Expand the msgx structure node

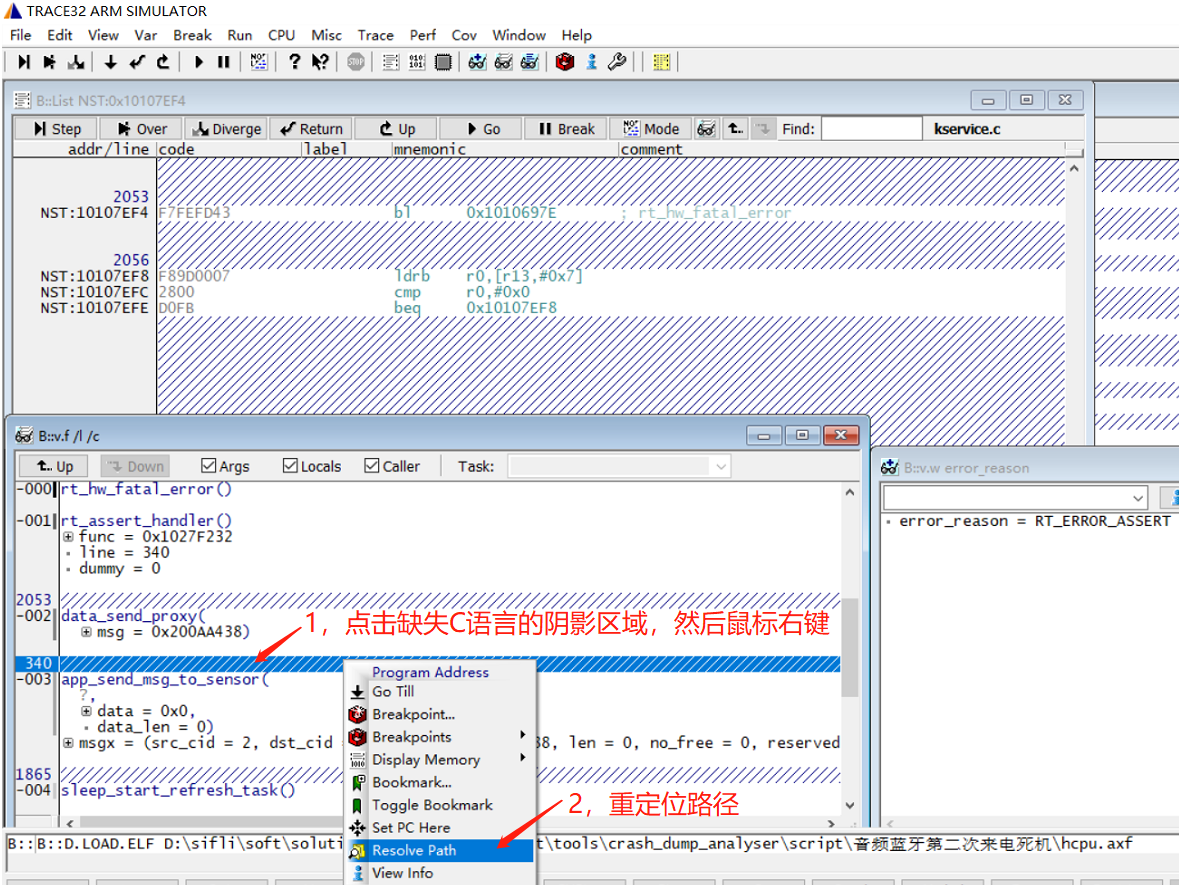tap(68, 743)
